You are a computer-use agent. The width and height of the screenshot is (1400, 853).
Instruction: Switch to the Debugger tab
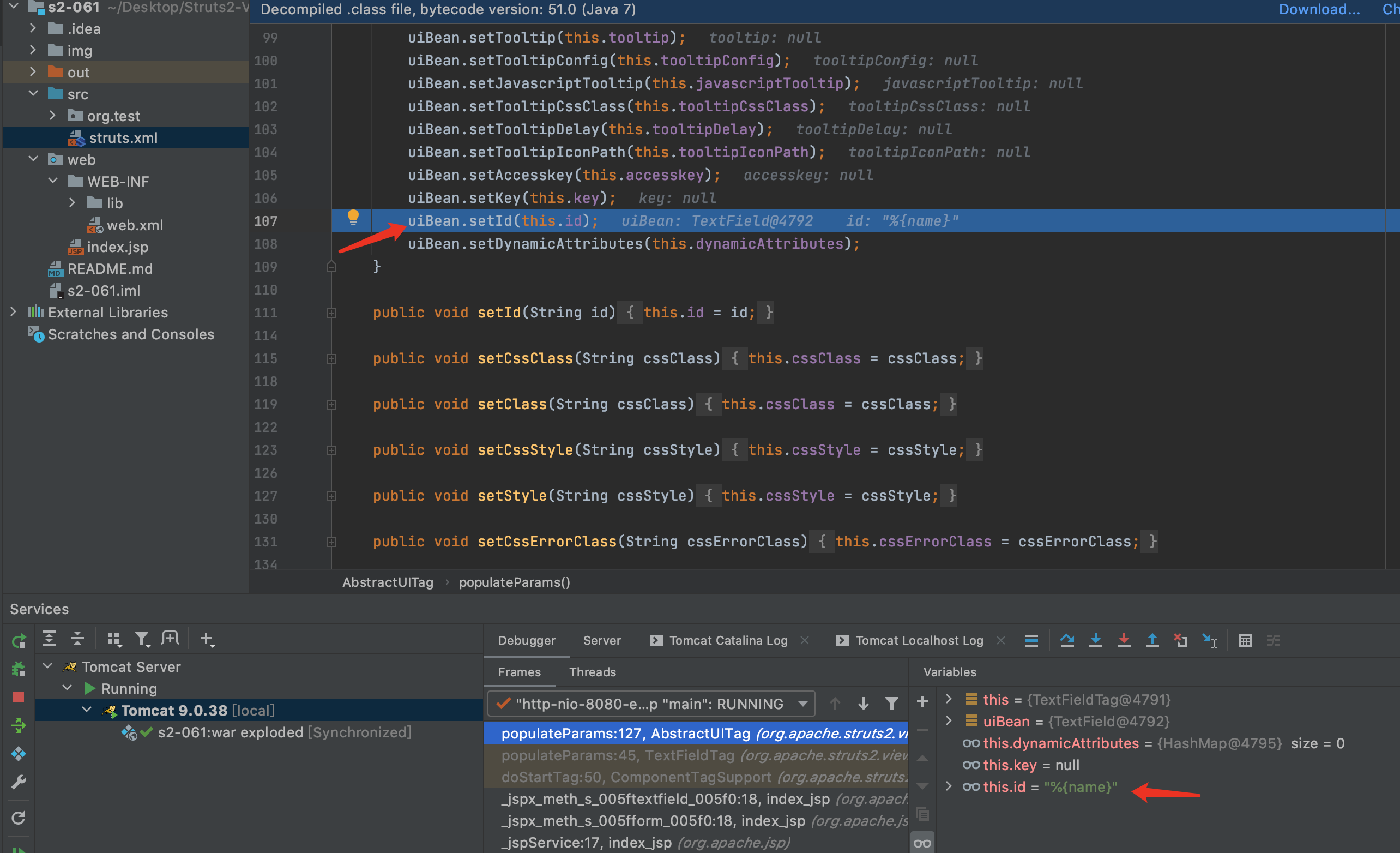coord(527,640)
